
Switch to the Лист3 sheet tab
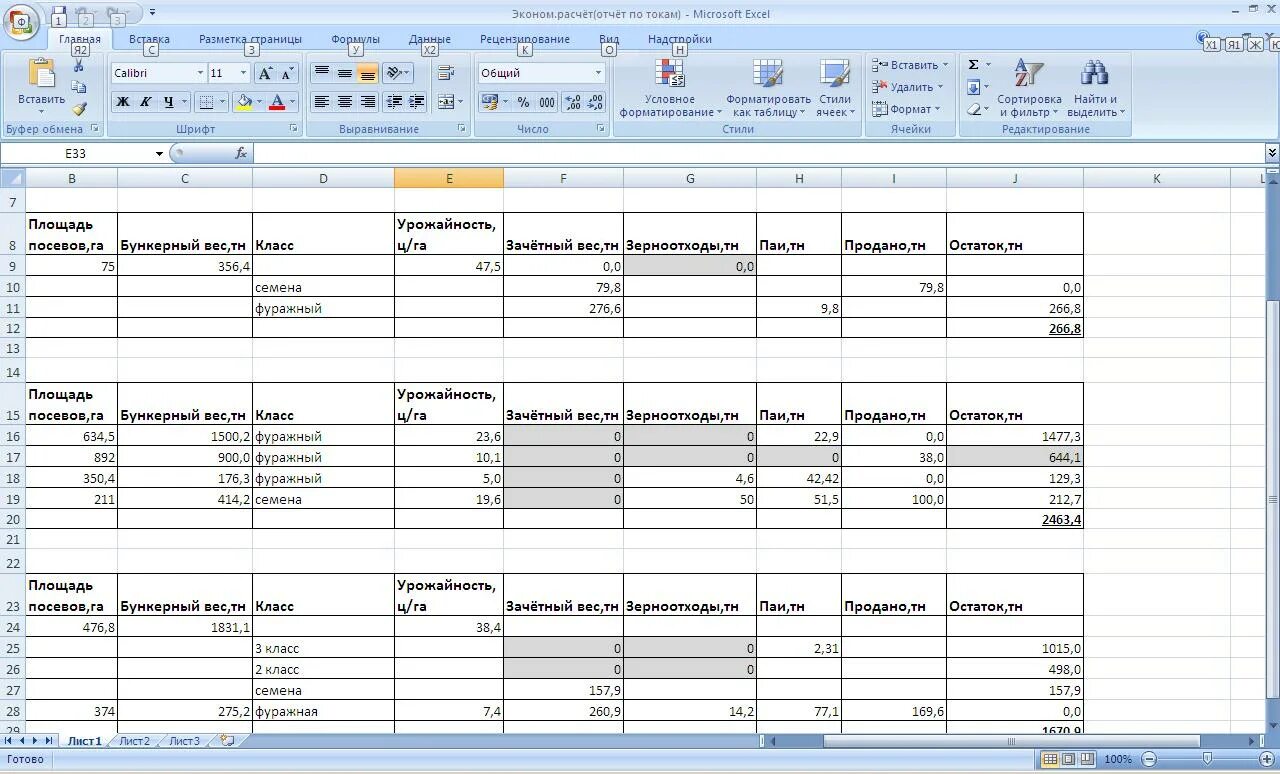coord(184,741)
